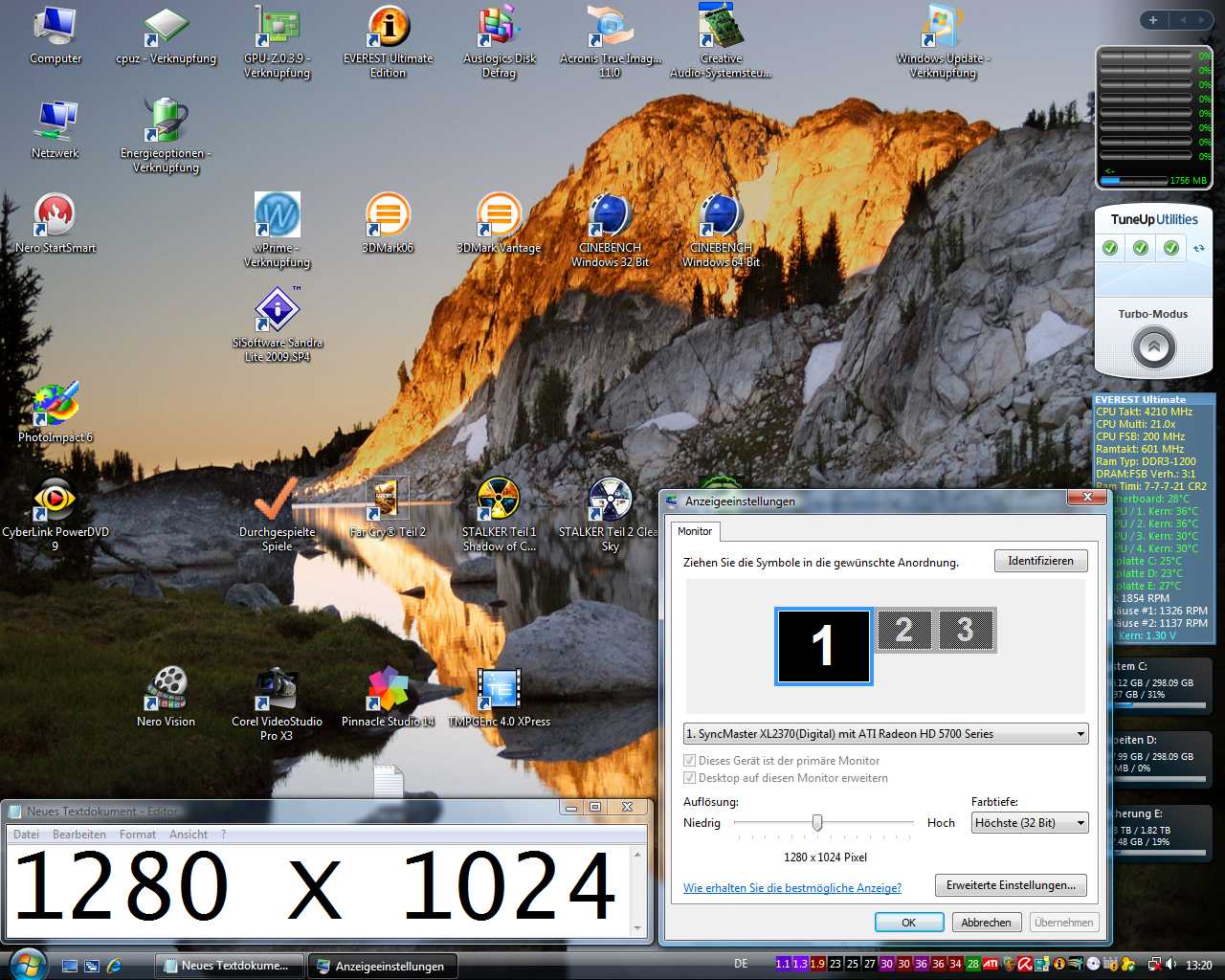Image resolution: width=1225 pixels, height=980 pixels.
Task: Click the 13:20 taskbar clock
Action: tap(1198, 966)
